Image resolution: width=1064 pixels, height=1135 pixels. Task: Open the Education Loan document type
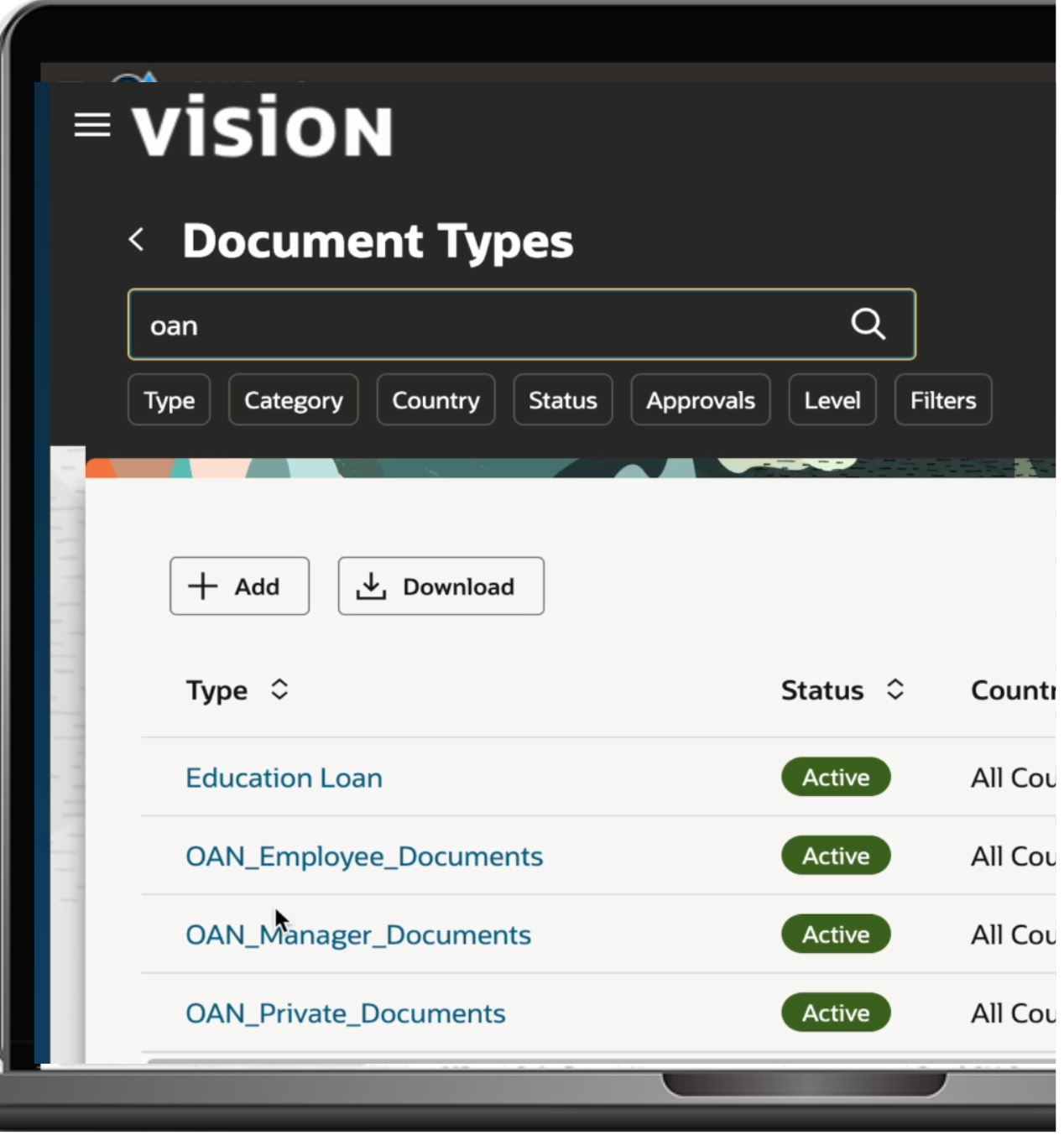(284, 778)
